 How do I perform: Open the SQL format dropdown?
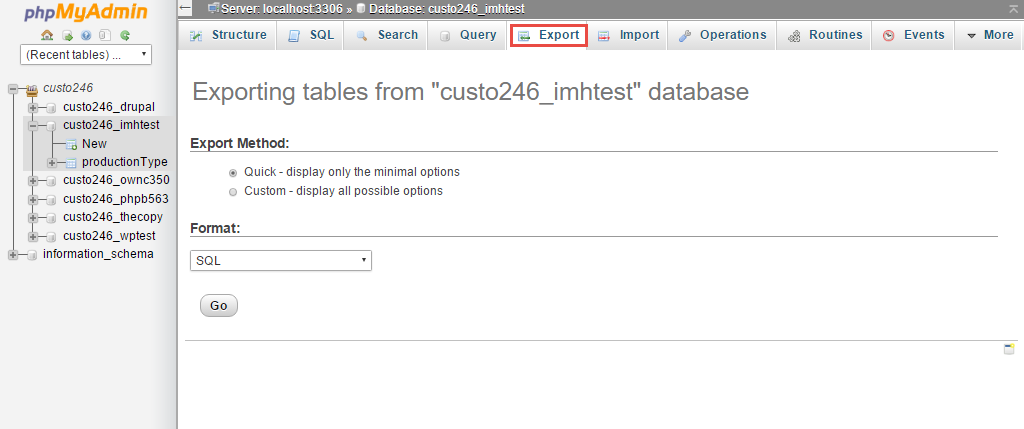point(281,261)
